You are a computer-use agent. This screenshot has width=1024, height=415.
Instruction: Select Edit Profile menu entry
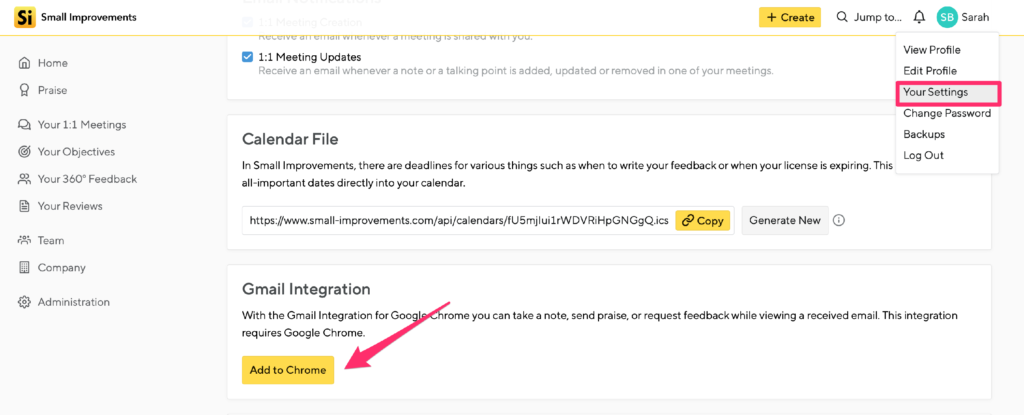(x=929, y=71)
